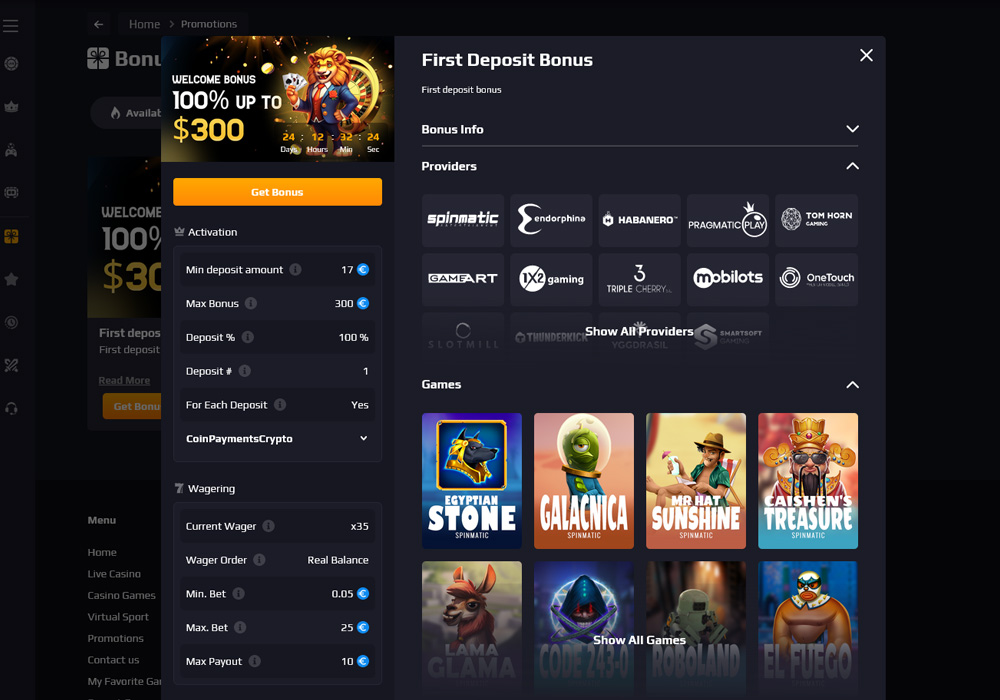The height and width of the screenshot is (700, 1000).
Task: Open the coin sidebar icon
Action: pyautogui.click(x=11, y=323)
